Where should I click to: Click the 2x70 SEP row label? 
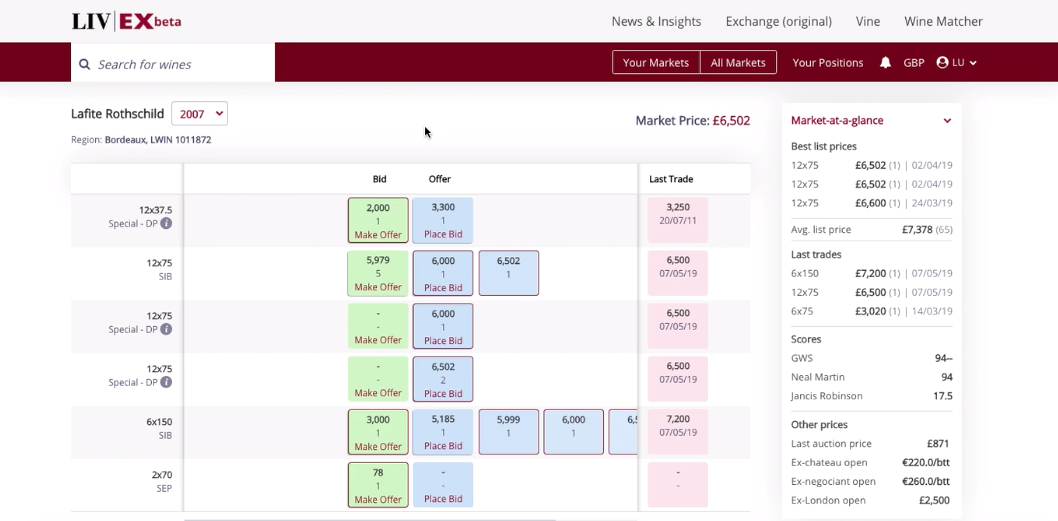pos(162,481)
